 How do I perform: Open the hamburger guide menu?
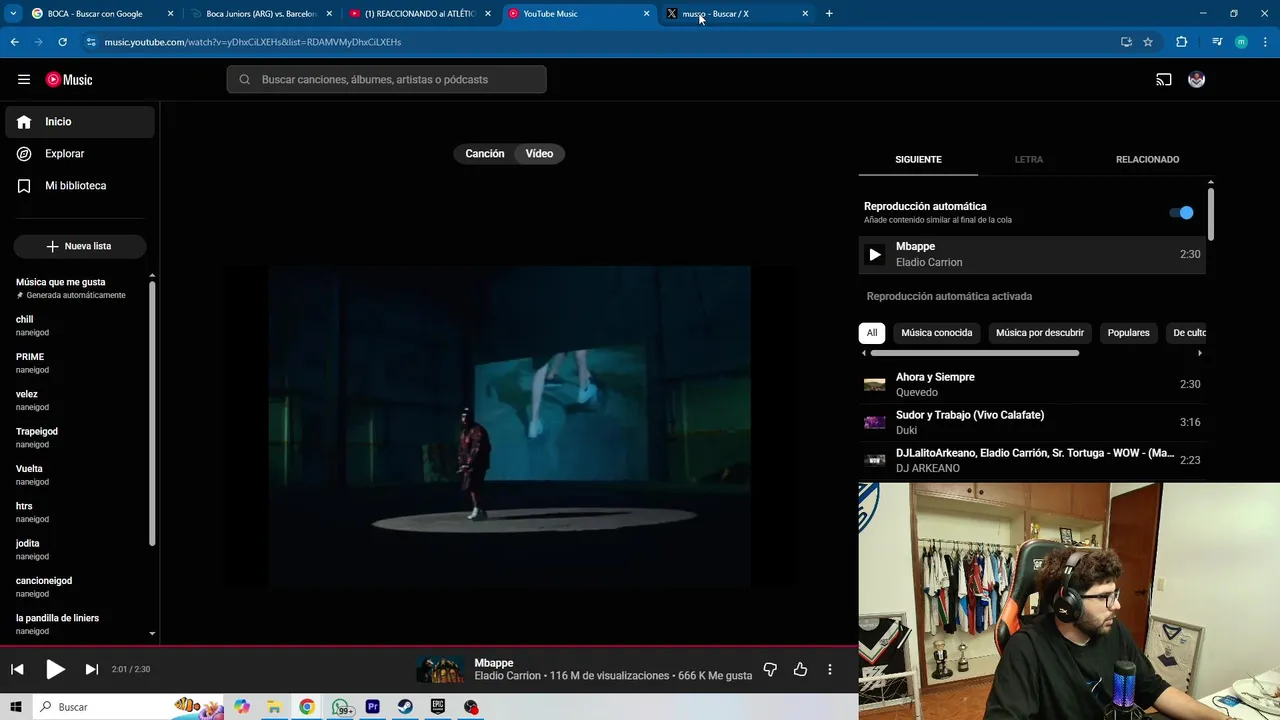coord(24,80)
